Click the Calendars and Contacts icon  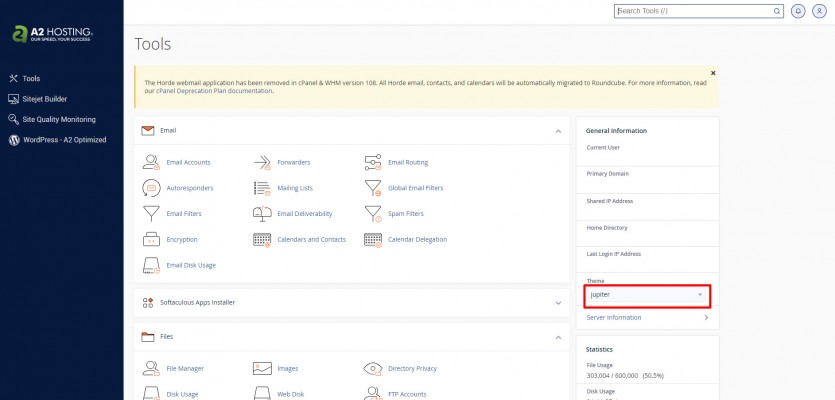(x=262, y=240)
